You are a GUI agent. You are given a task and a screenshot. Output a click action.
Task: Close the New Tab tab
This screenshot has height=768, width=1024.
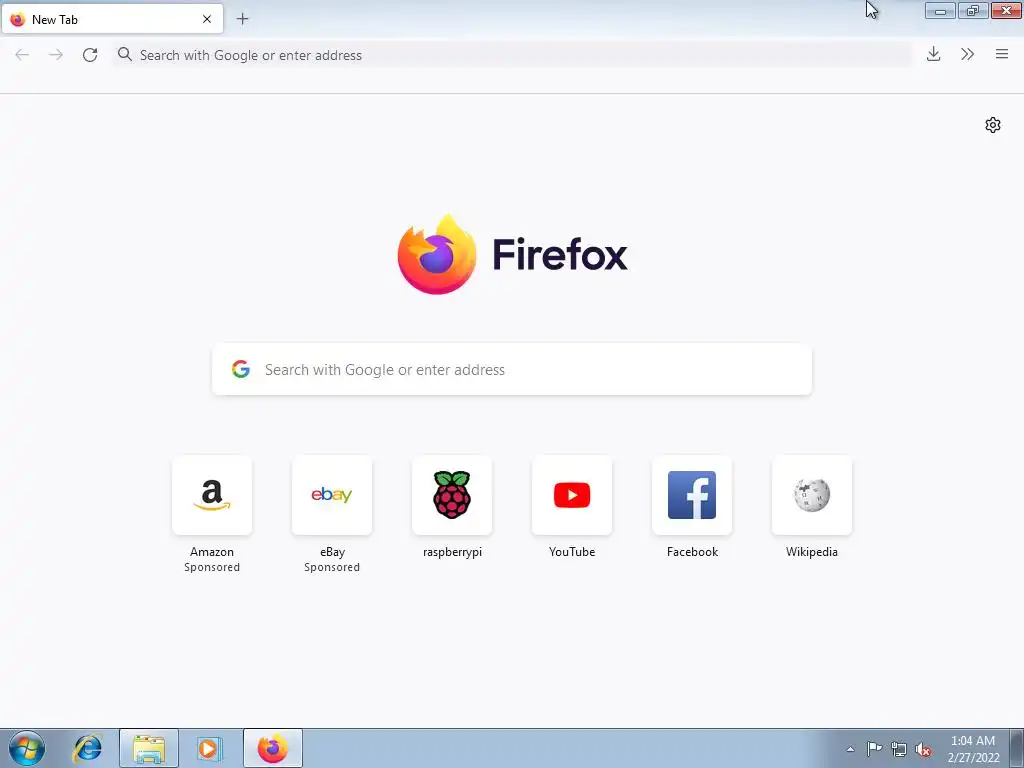click(207, 19)
